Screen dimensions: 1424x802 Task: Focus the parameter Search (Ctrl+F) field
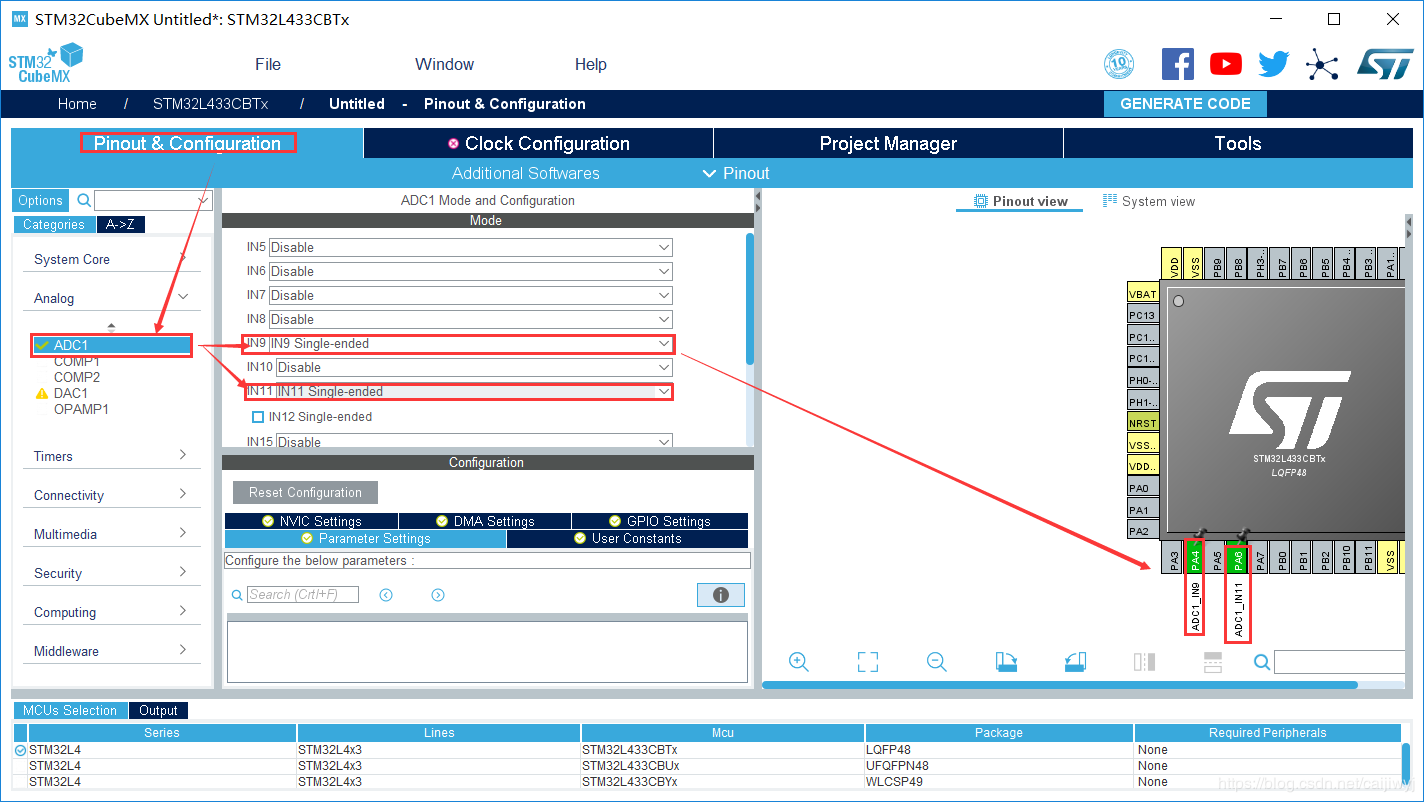(302, 595)
